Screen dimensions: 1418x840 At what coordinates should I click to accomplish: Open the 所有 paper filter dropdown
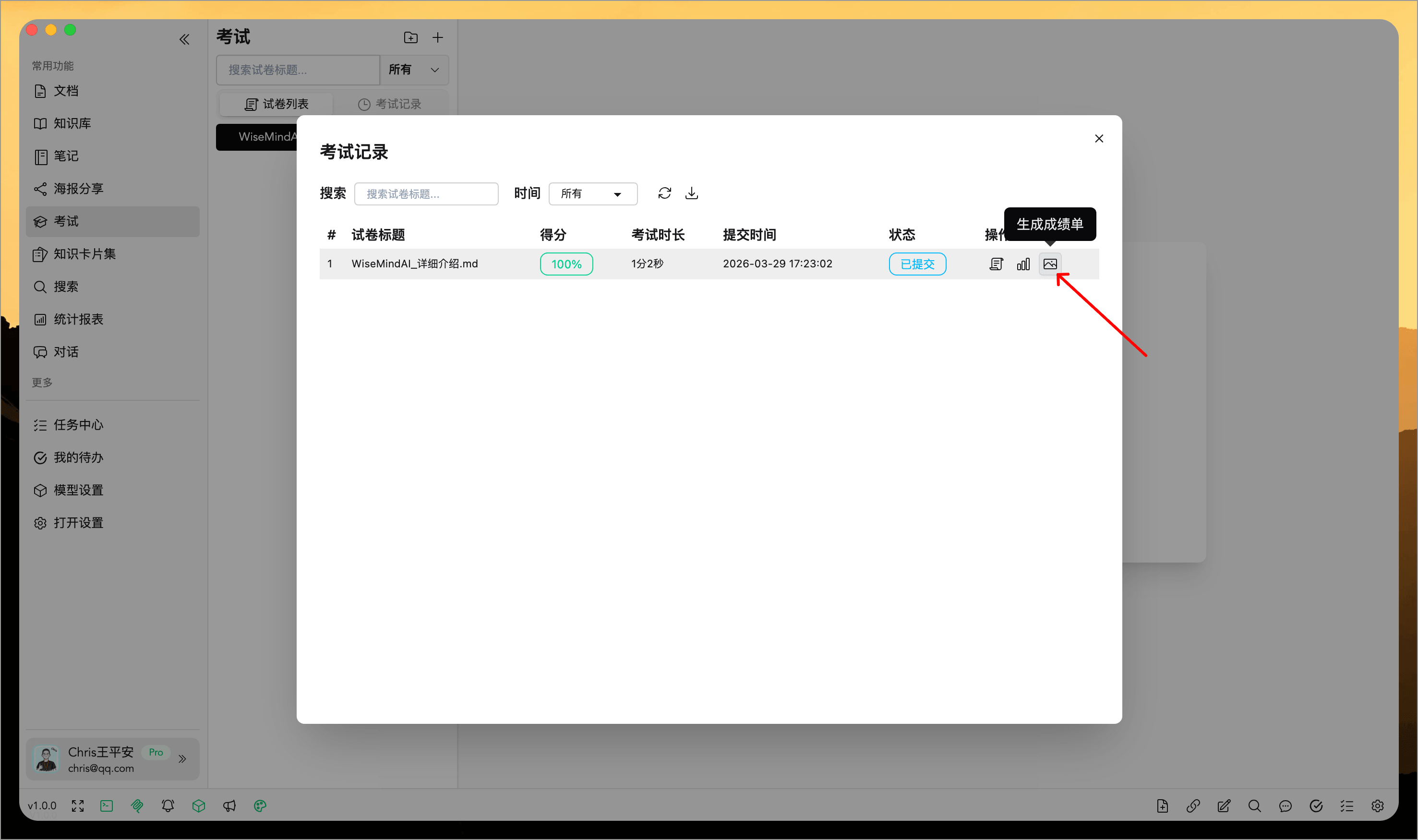pos(414,70)
